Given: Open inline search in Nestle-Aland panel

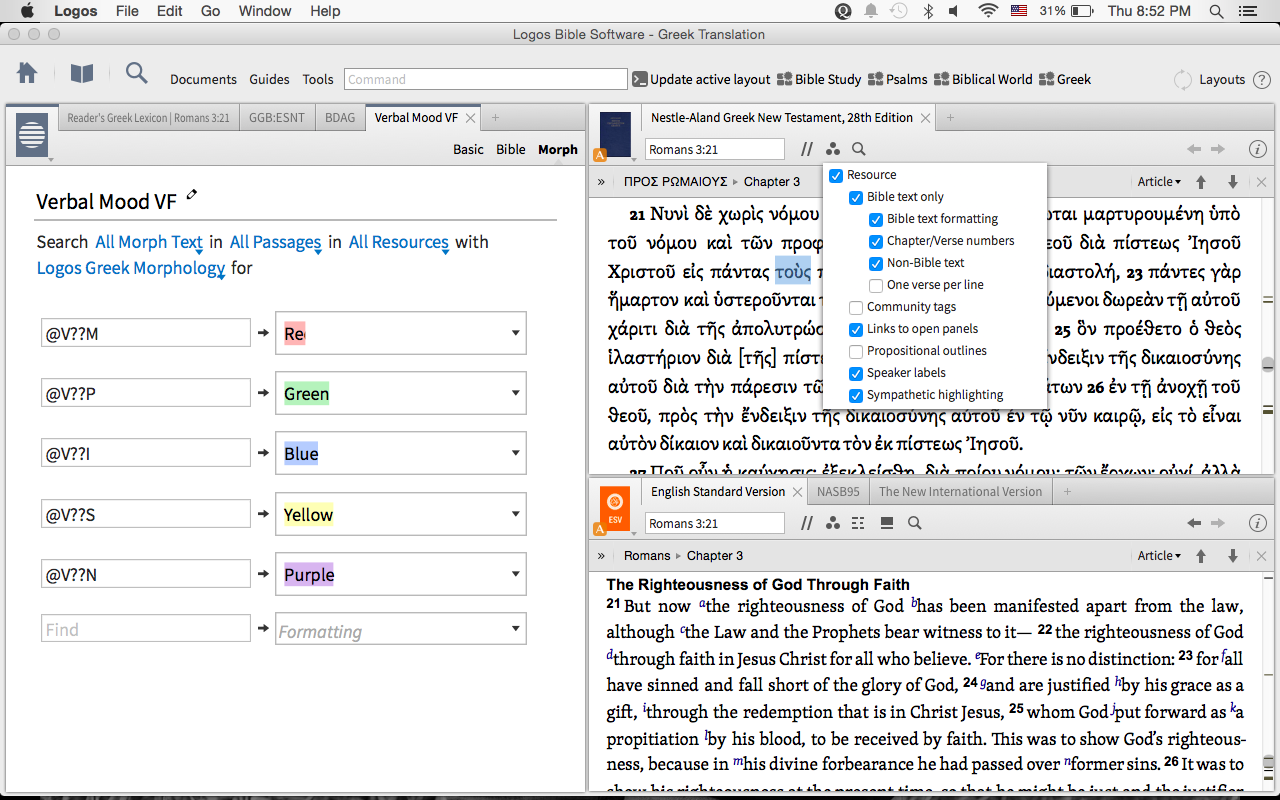Looking at the screenshot, I should tap(859, 149).
